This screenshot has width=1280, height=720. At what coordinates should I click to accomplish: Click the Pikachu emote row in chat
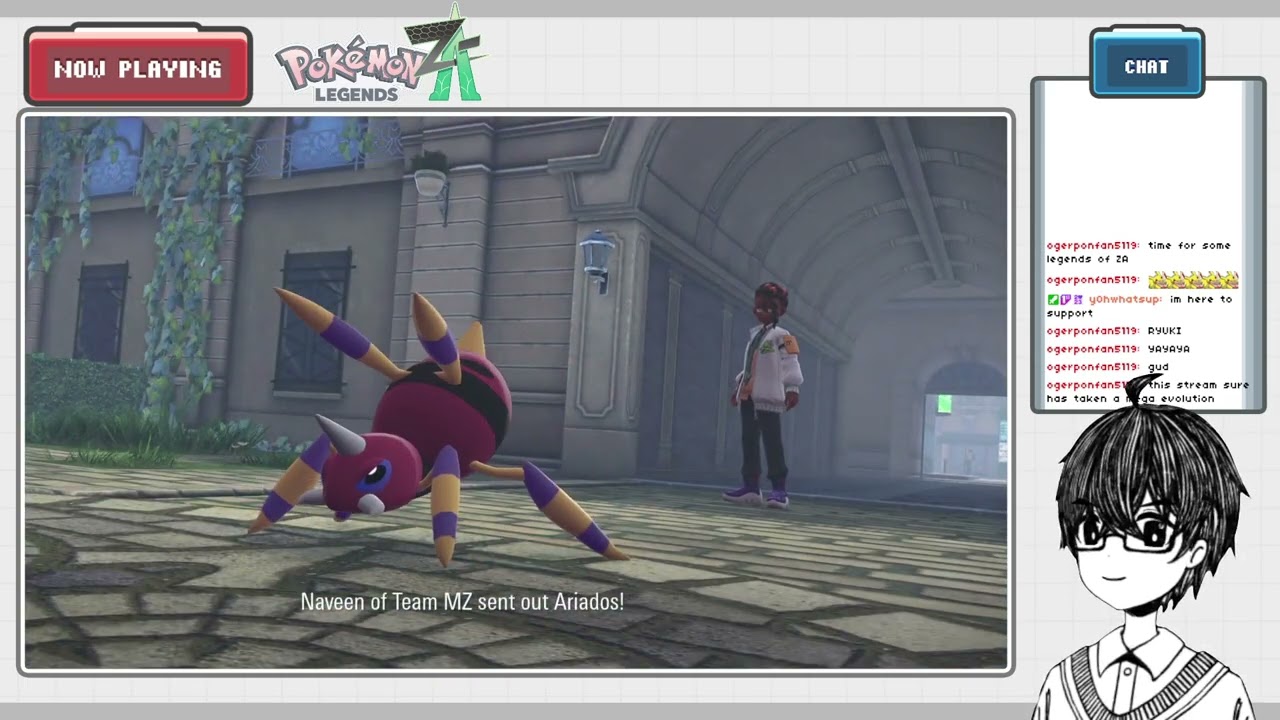tap(1193, 280)
